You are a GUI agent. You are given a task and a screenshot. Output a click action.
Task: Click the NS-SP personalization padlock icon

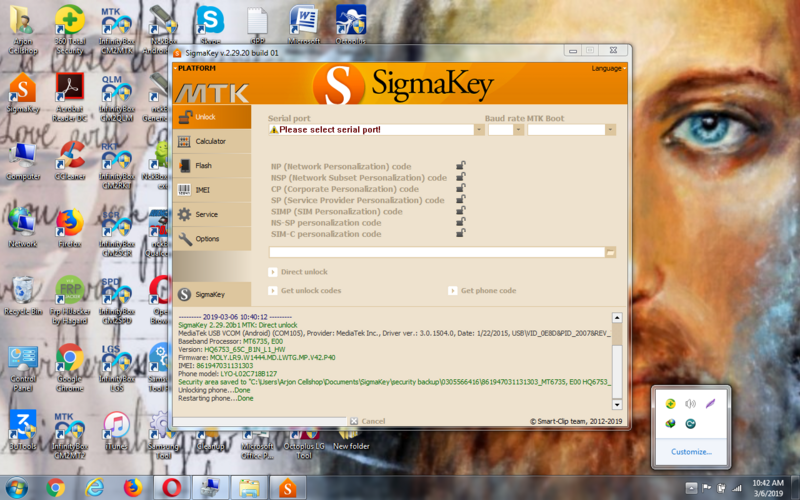[460, 222]
